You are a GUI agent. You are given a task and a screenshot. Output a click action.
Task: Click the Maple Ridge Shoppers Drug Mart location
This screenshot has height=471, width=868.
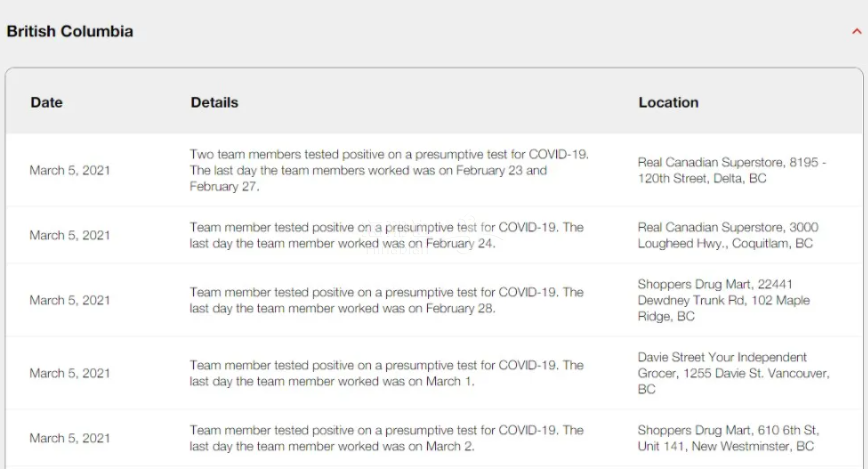[723, 300]
